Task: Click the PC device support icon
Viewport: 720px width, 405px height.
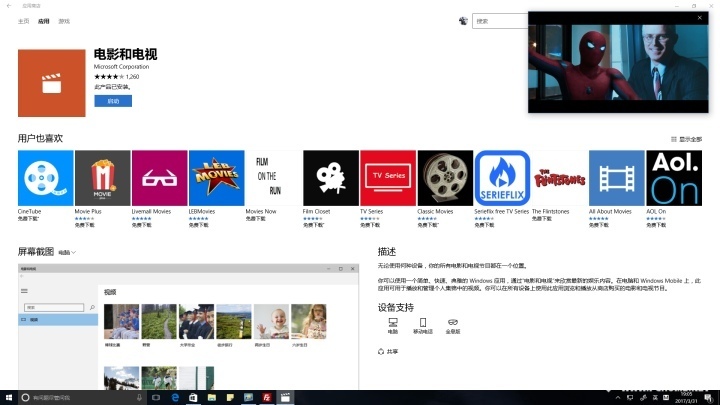Action: pyautogui.click(x=393, y=326)
